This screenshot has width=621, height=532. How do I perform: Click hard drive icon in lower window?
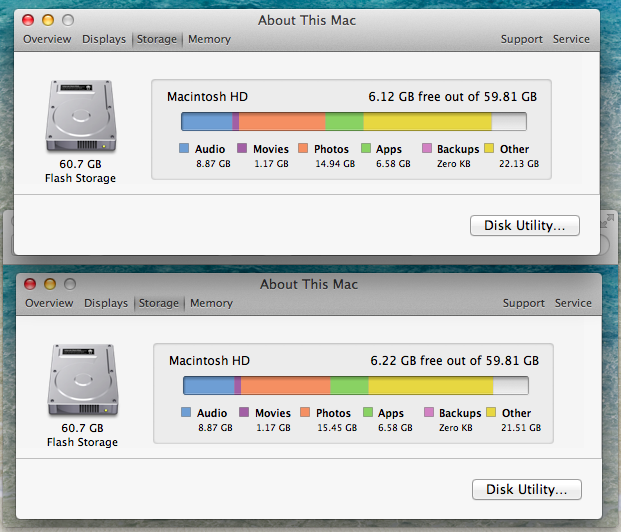pos(83,379)
